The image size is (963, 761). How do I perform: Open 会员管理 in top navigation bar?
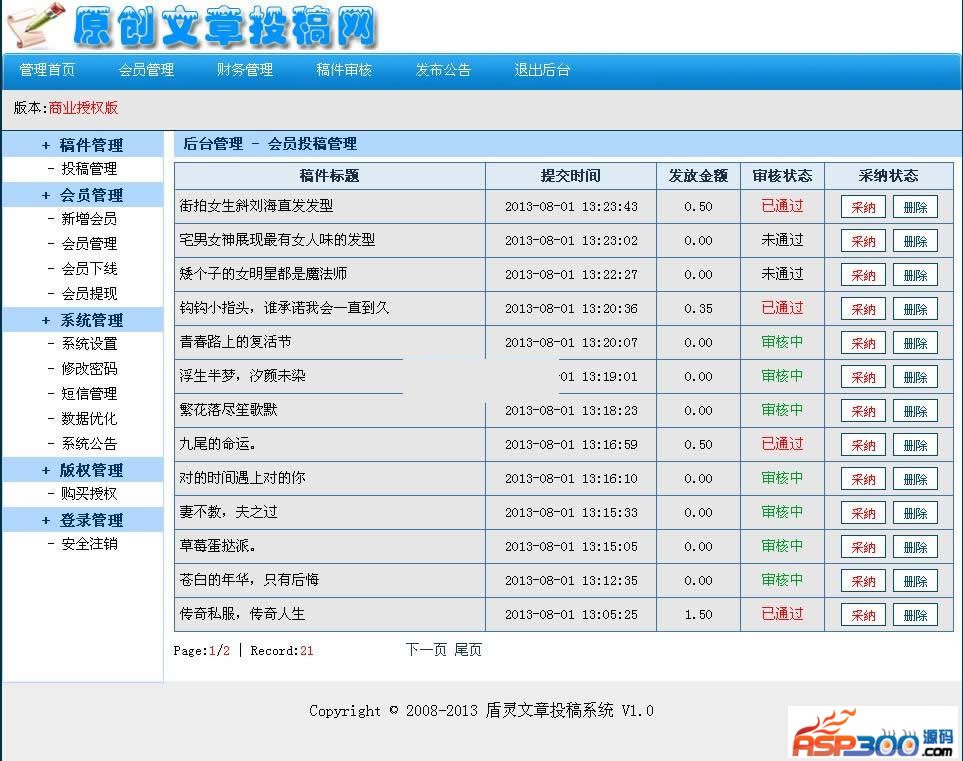[x=146, y=70]
